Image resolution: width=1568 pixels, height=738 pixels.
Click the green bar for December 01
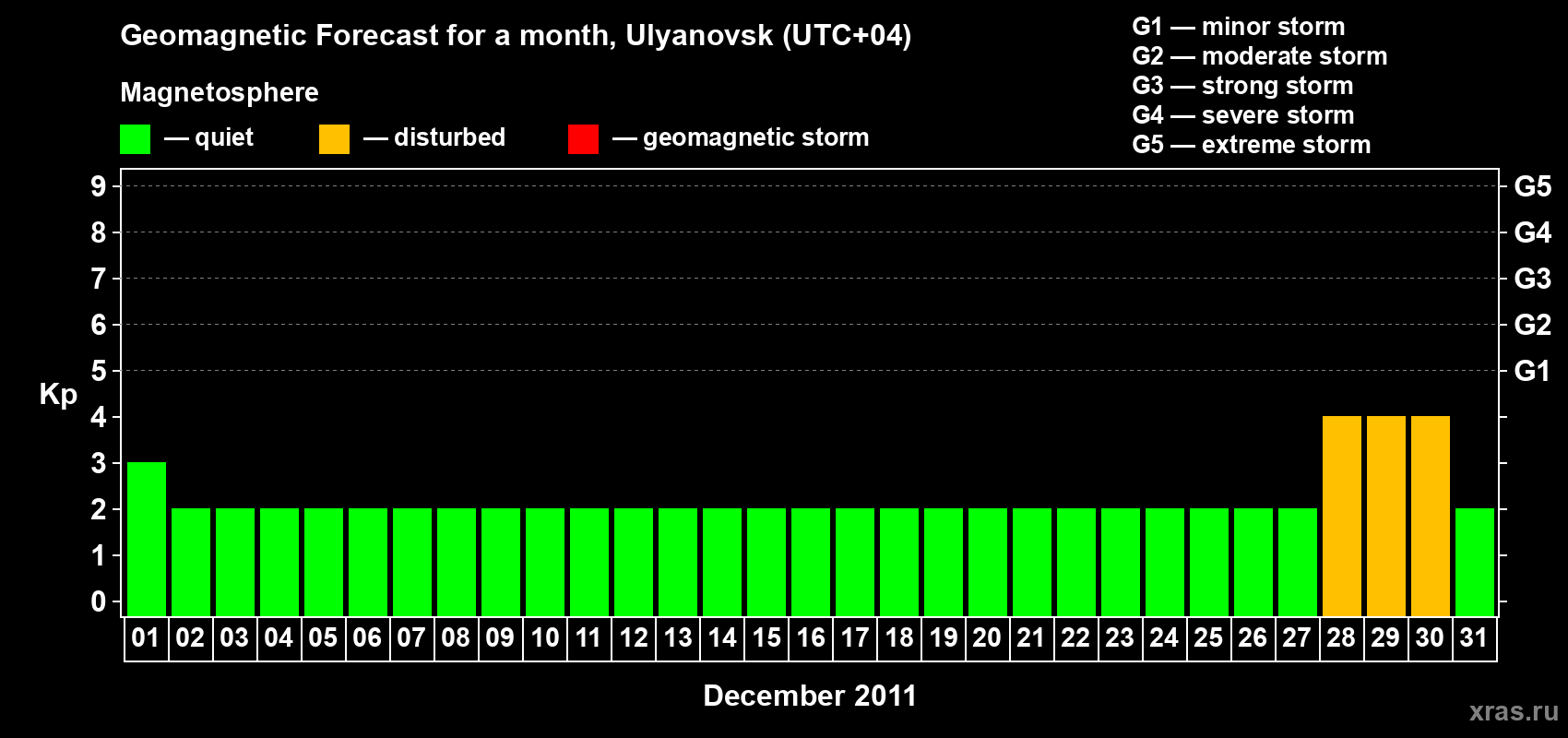pos(147,539)
